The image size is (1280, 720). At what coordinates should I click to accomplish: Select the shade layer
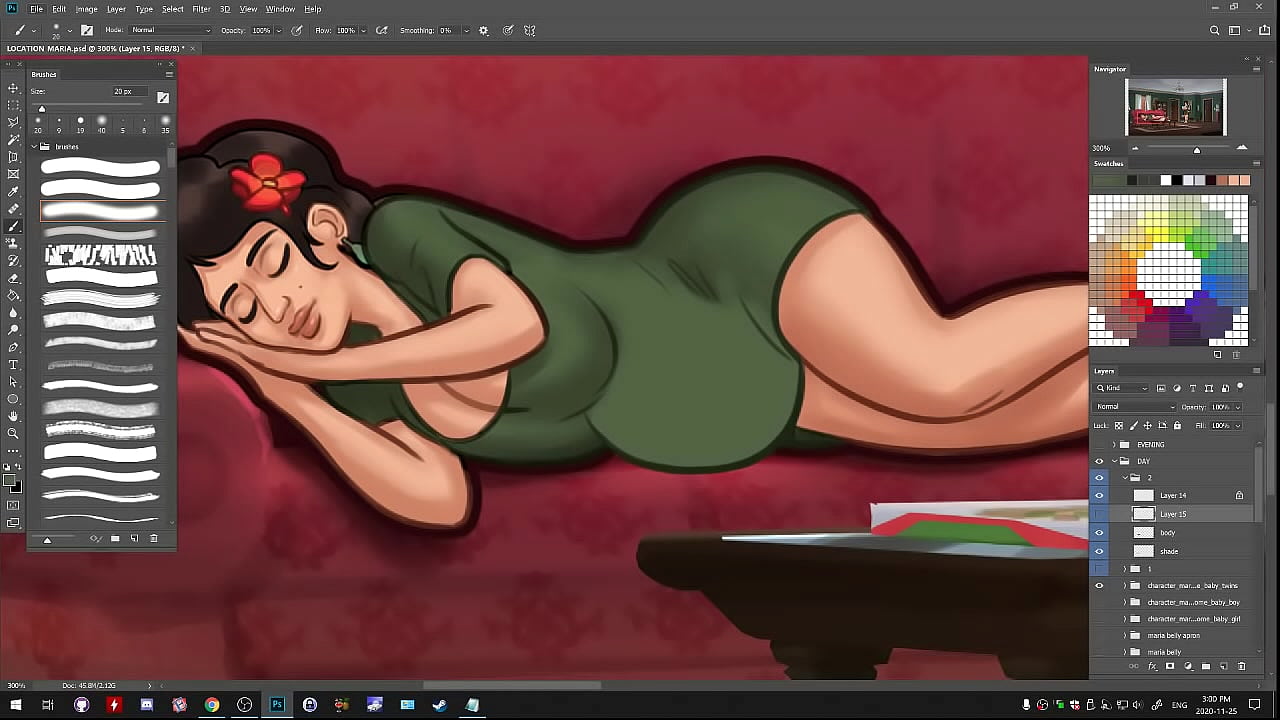click(1169, 551)
